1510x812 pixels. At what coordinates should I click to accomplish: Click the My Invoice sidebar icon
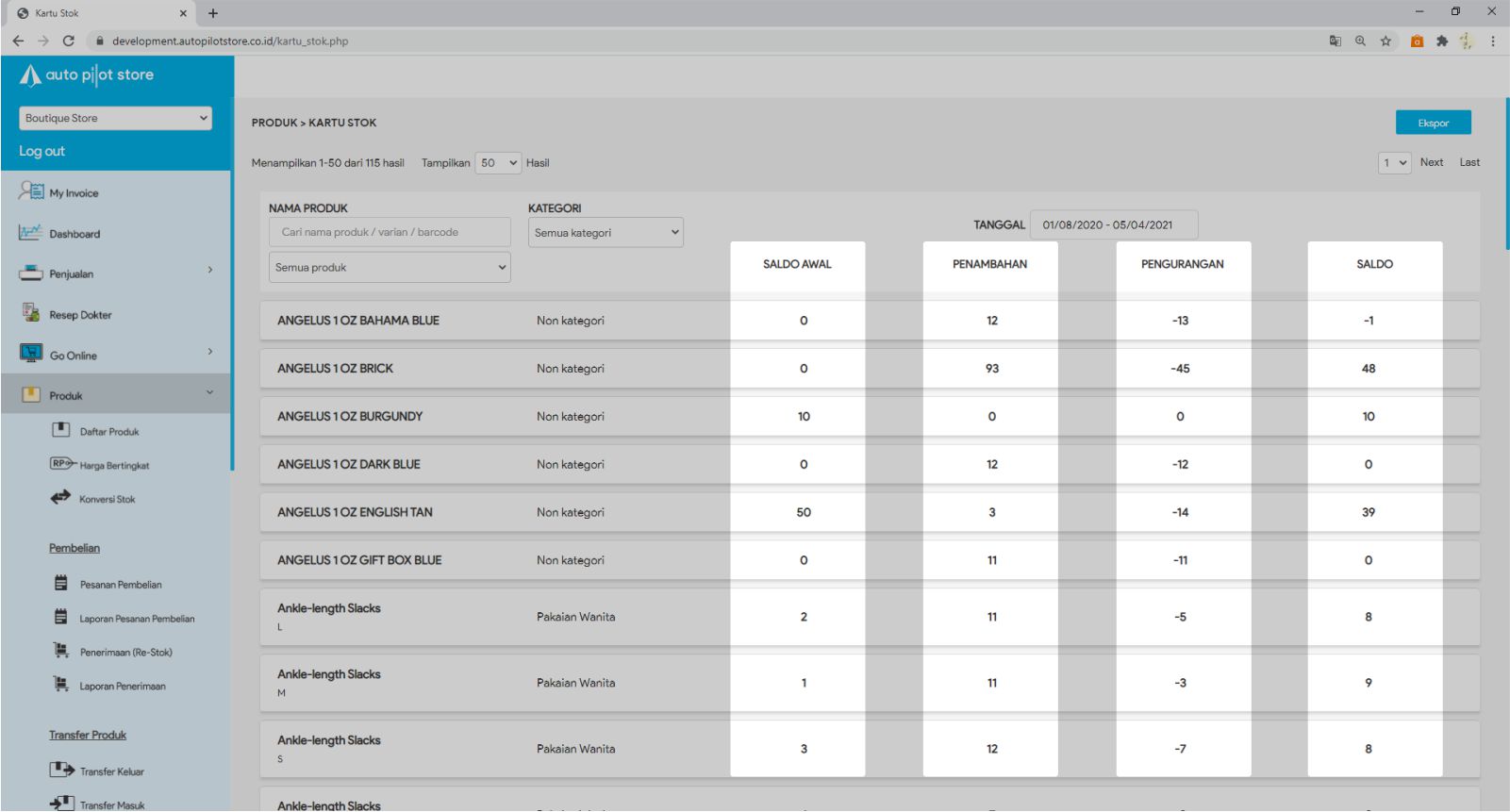pos(31,191)
